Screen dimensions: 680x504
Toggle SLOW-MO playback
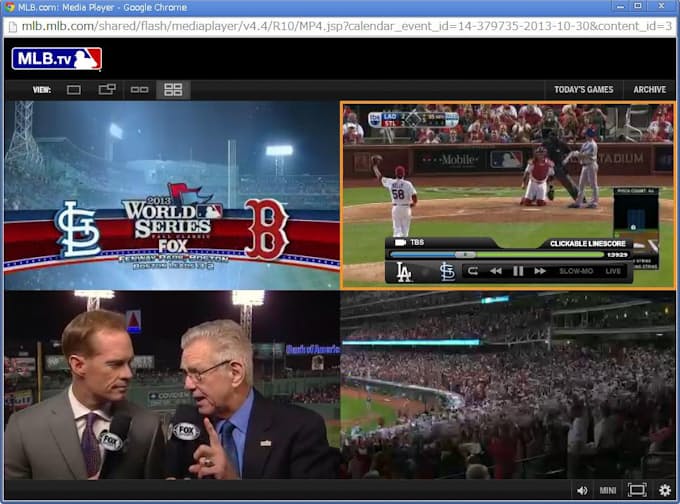[x=575, y=271]
